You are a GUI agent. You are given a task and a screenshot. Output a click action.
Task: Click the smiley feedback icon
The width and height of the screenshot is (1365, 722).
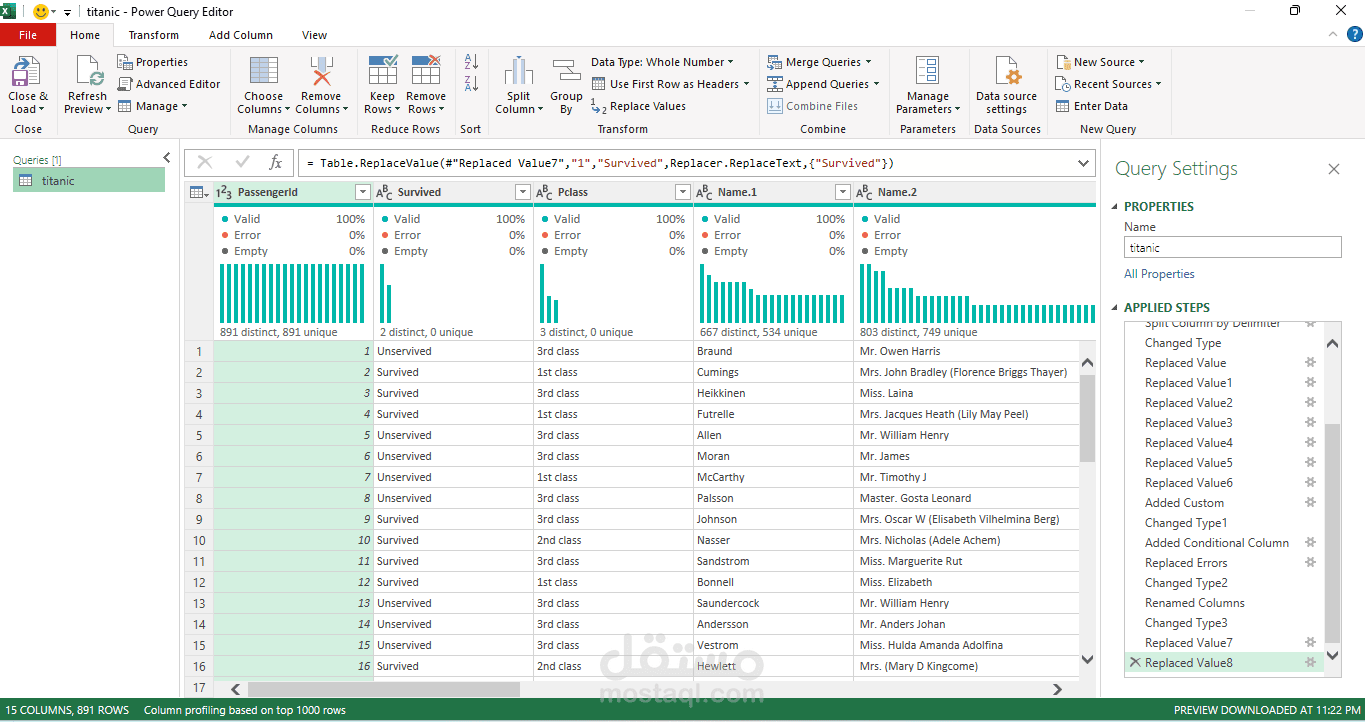(x=41, y=12)
